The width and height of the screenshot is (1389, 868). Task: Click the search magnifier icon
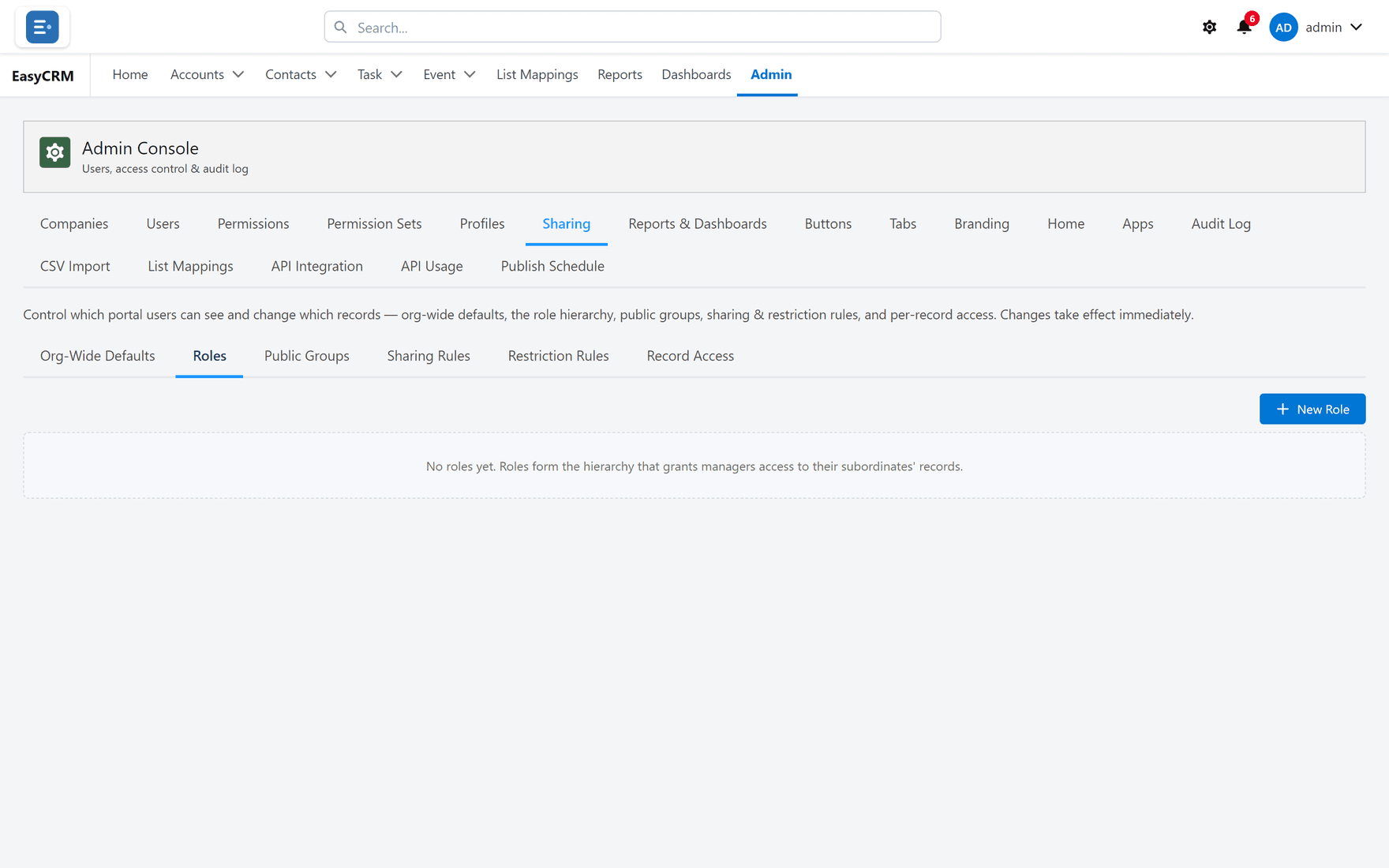point(340,28)
